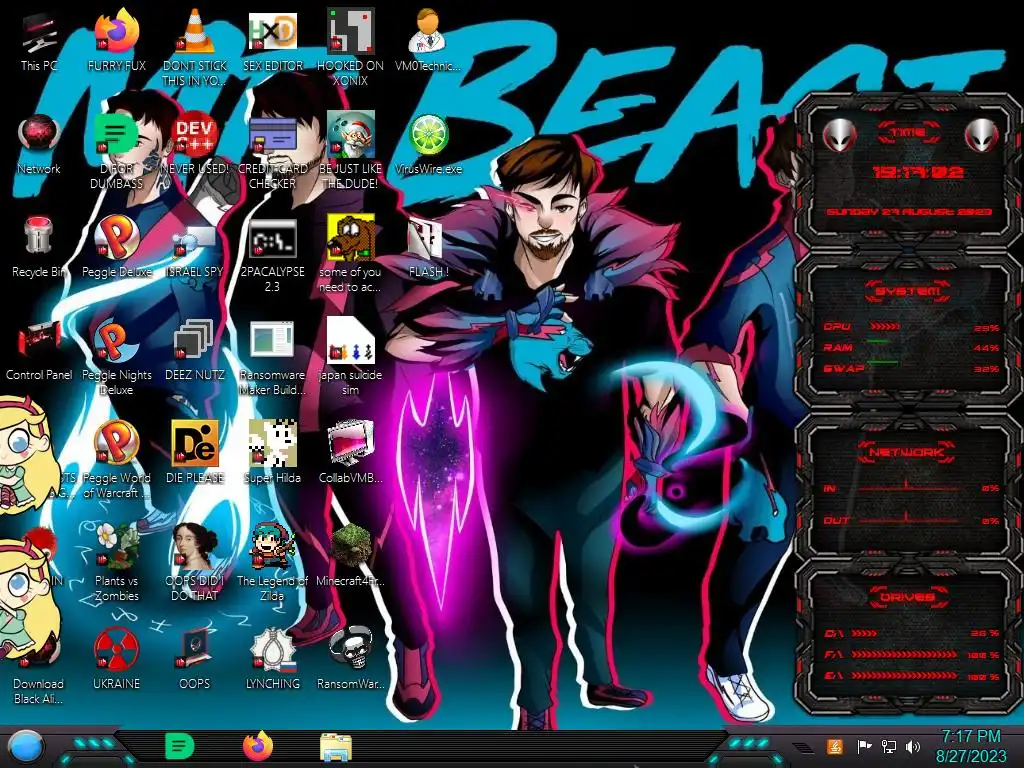This screenshot has height=768, width=1024.
Task: Click the CPU usage bar in widget
Action: point(885,326)
